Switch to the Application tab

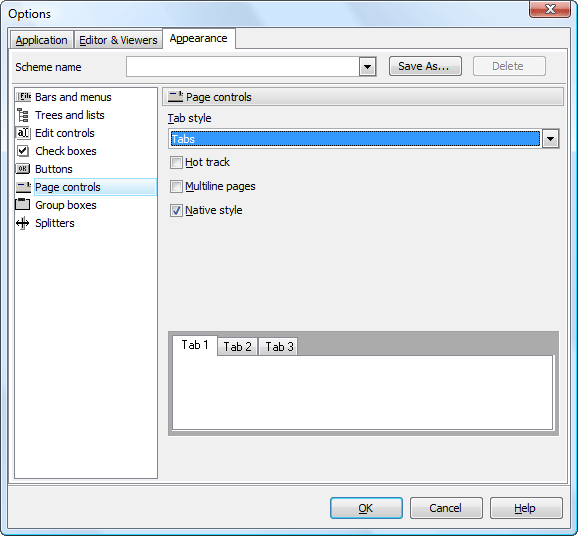click(x=41, y=40)
